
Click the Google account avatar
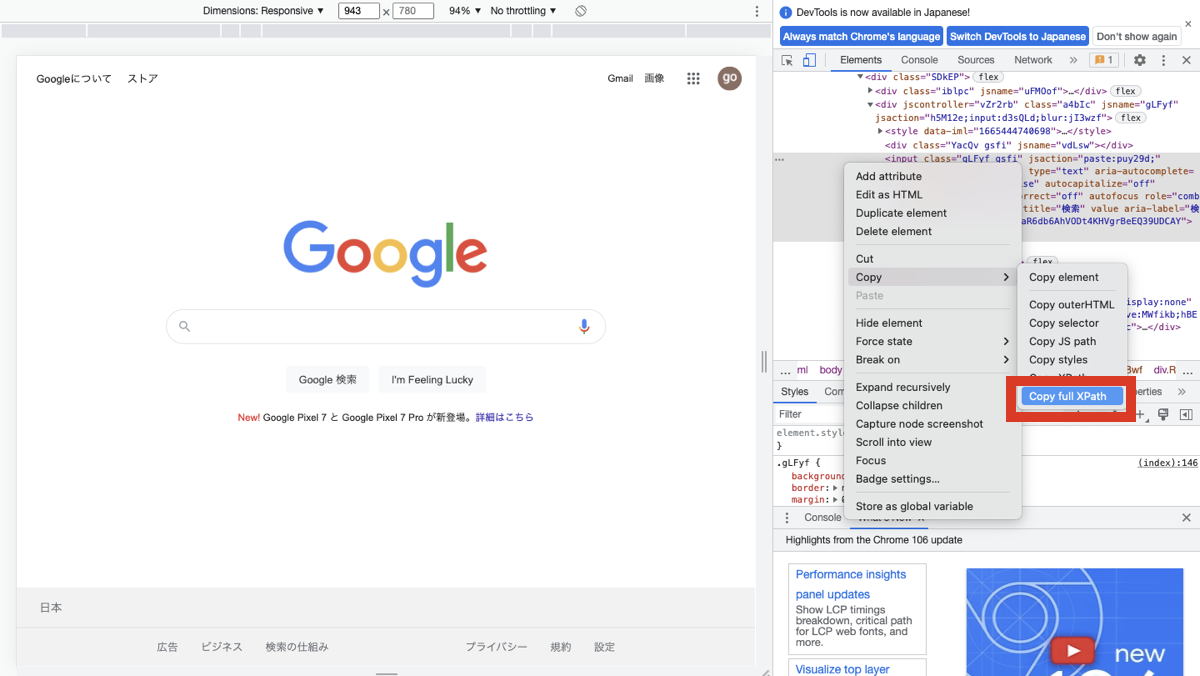point(730,78)
